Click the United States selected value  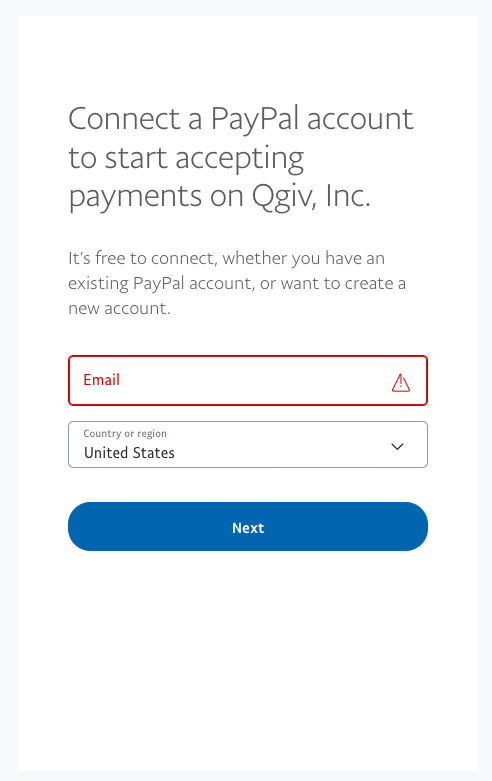[x=129, y=453]
